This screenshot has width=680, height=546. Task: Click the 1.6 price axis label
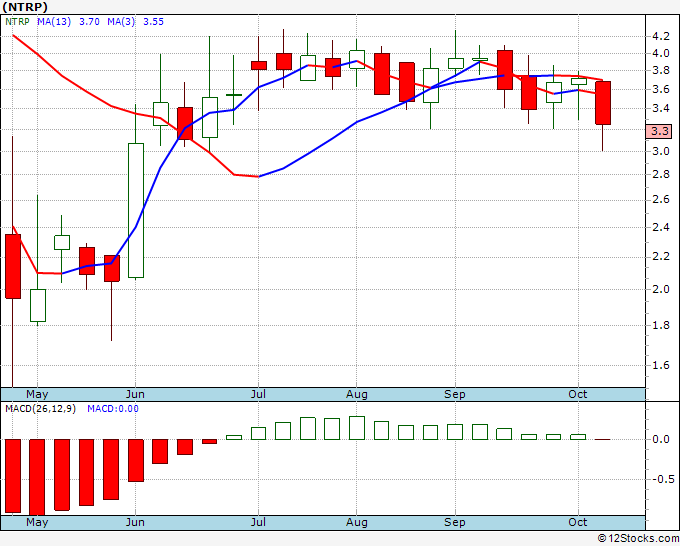[660, 366]
